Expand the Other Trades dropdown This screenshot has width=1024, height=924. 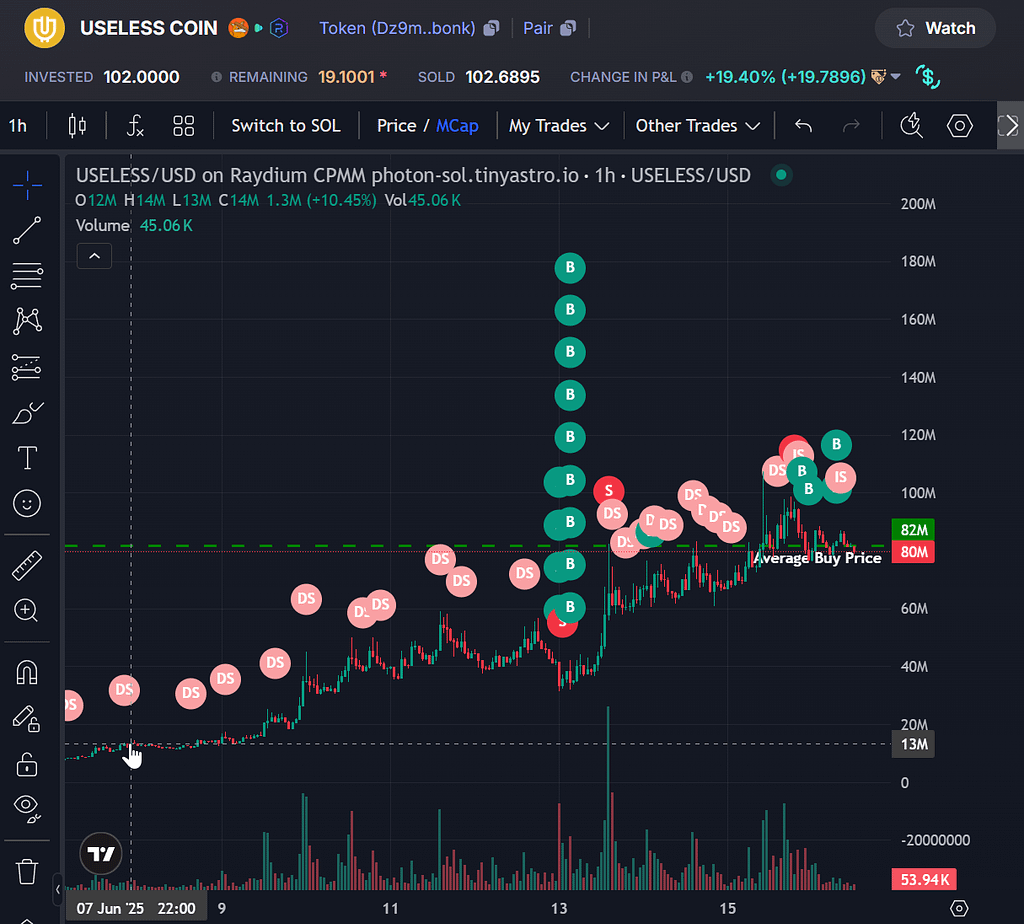point(697,126)
